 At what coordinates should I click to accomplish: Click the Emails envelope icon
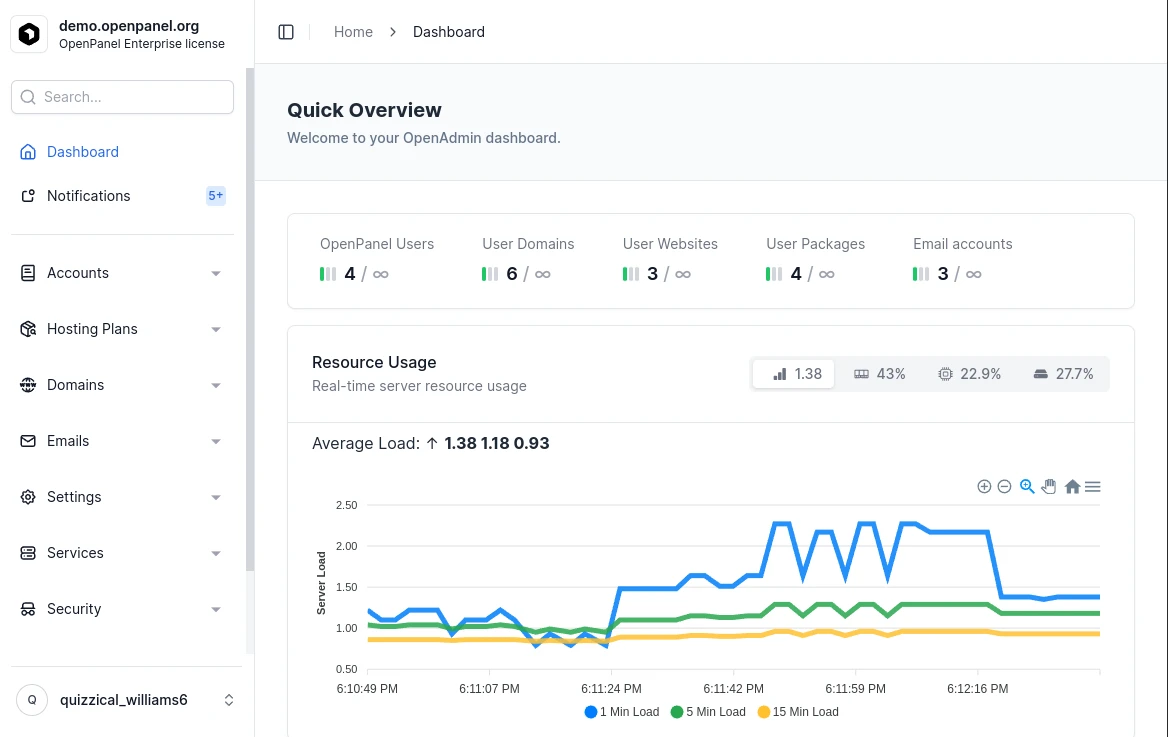point(28,441)
